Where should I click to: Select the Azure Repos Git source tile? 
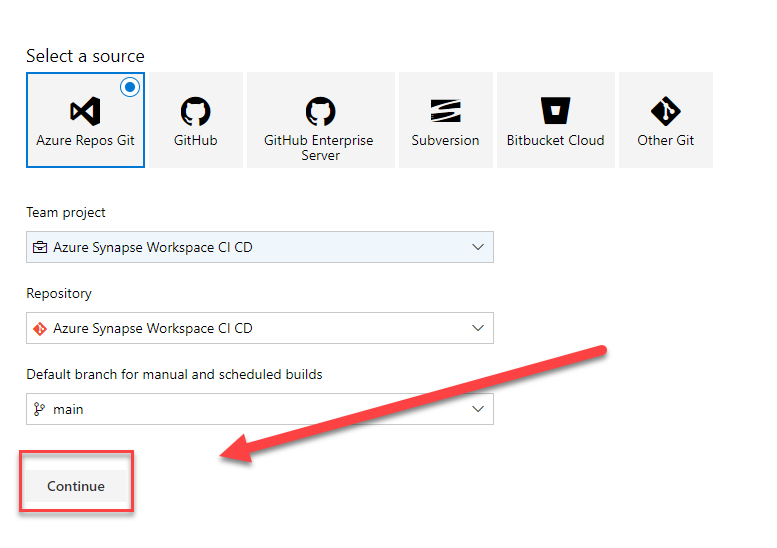tap(85, 120)
